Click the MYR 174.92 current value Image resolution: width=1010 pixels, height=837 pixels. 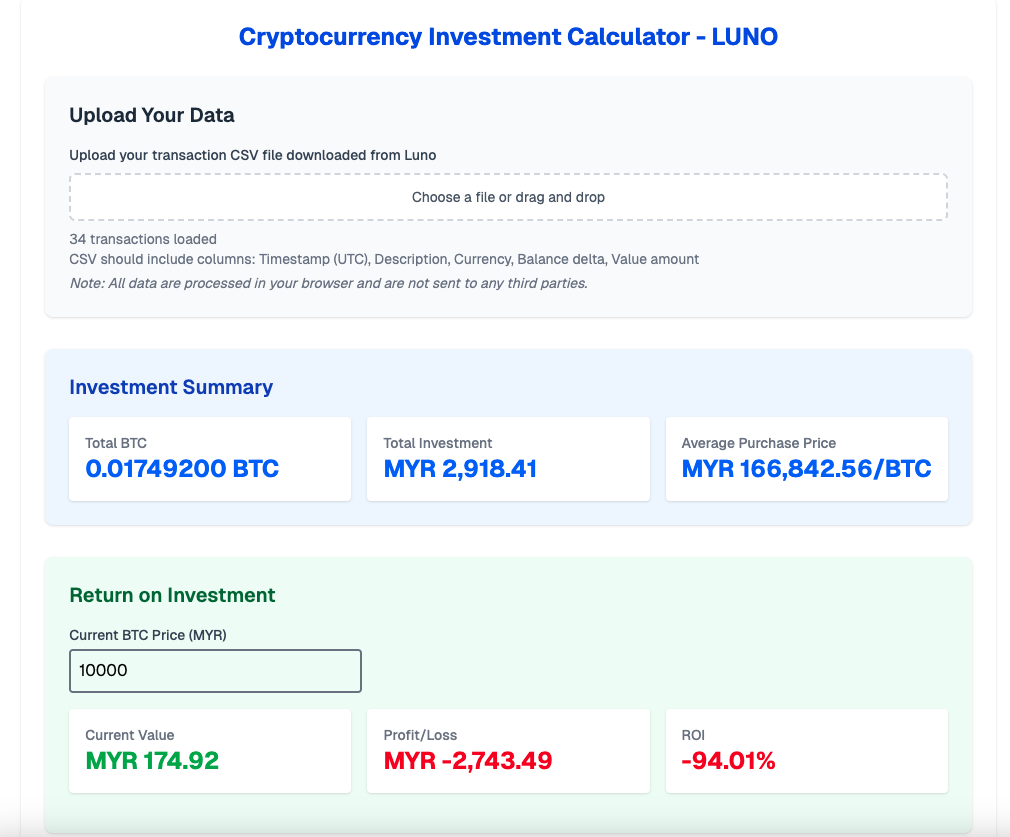click(x=152, y=761)
